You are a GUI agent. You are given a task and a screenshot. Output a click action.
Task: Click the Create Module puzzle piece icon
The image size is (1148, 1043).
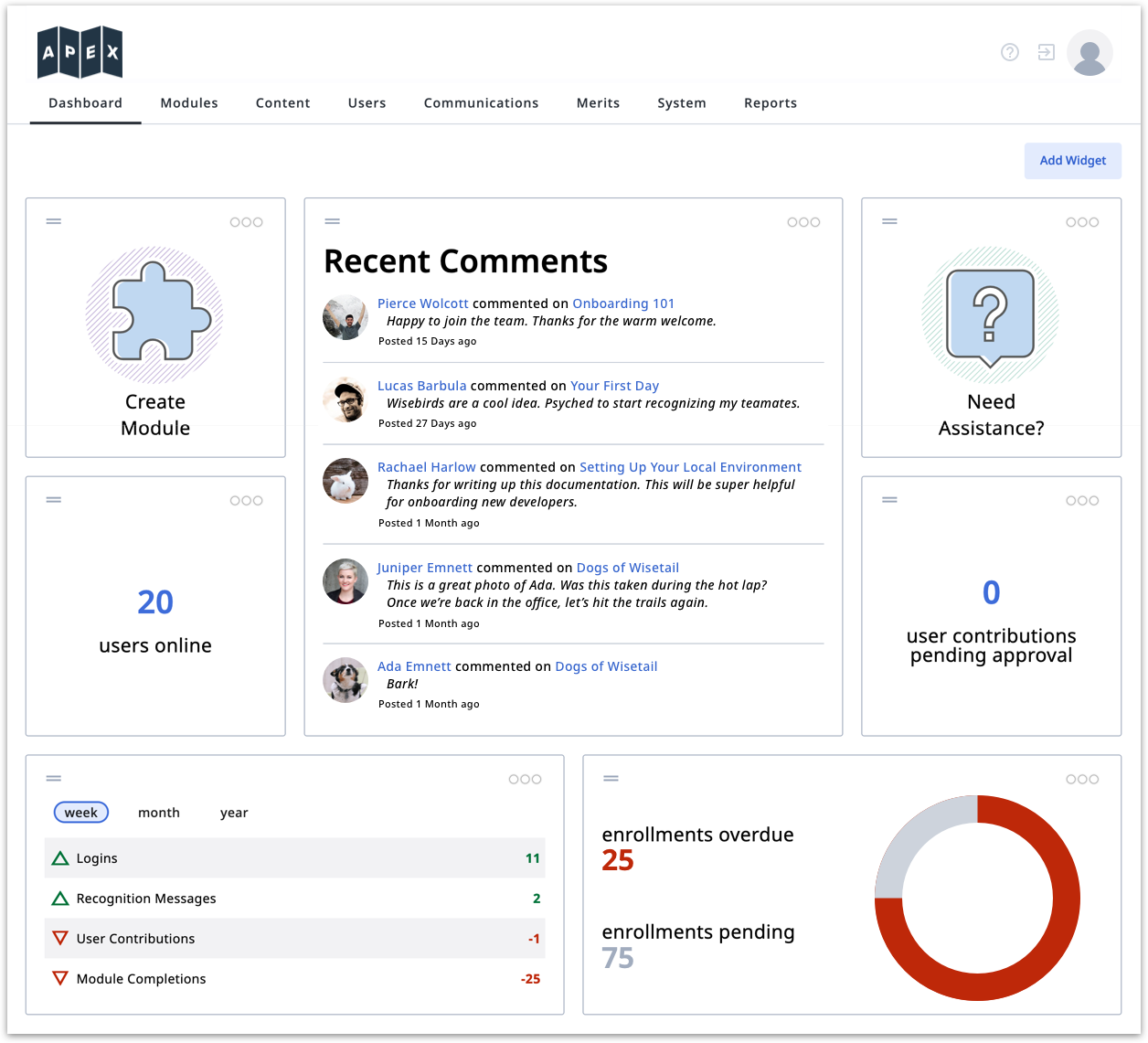(x=154, y=314)
